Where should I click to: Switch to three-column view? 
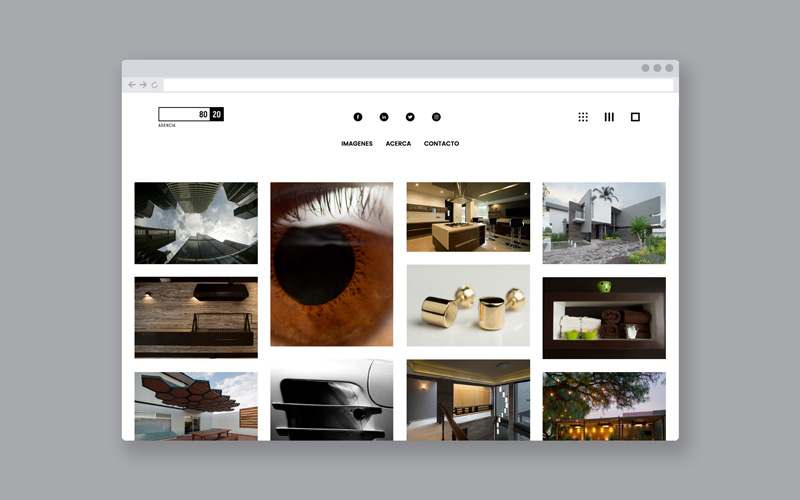tap(609, 117)
